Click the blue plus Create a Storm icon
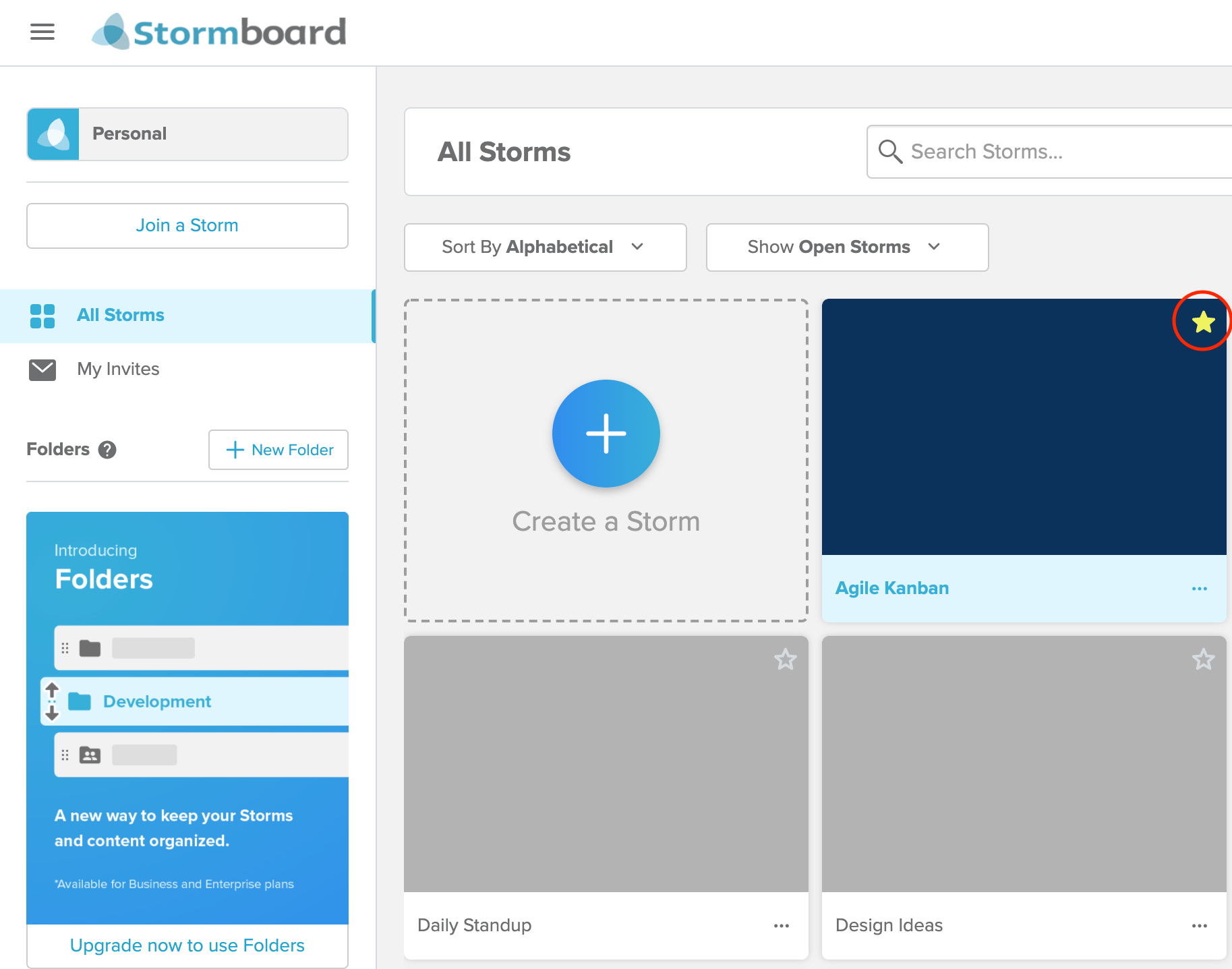This screenshot has height=969, width=1232. 606,434
